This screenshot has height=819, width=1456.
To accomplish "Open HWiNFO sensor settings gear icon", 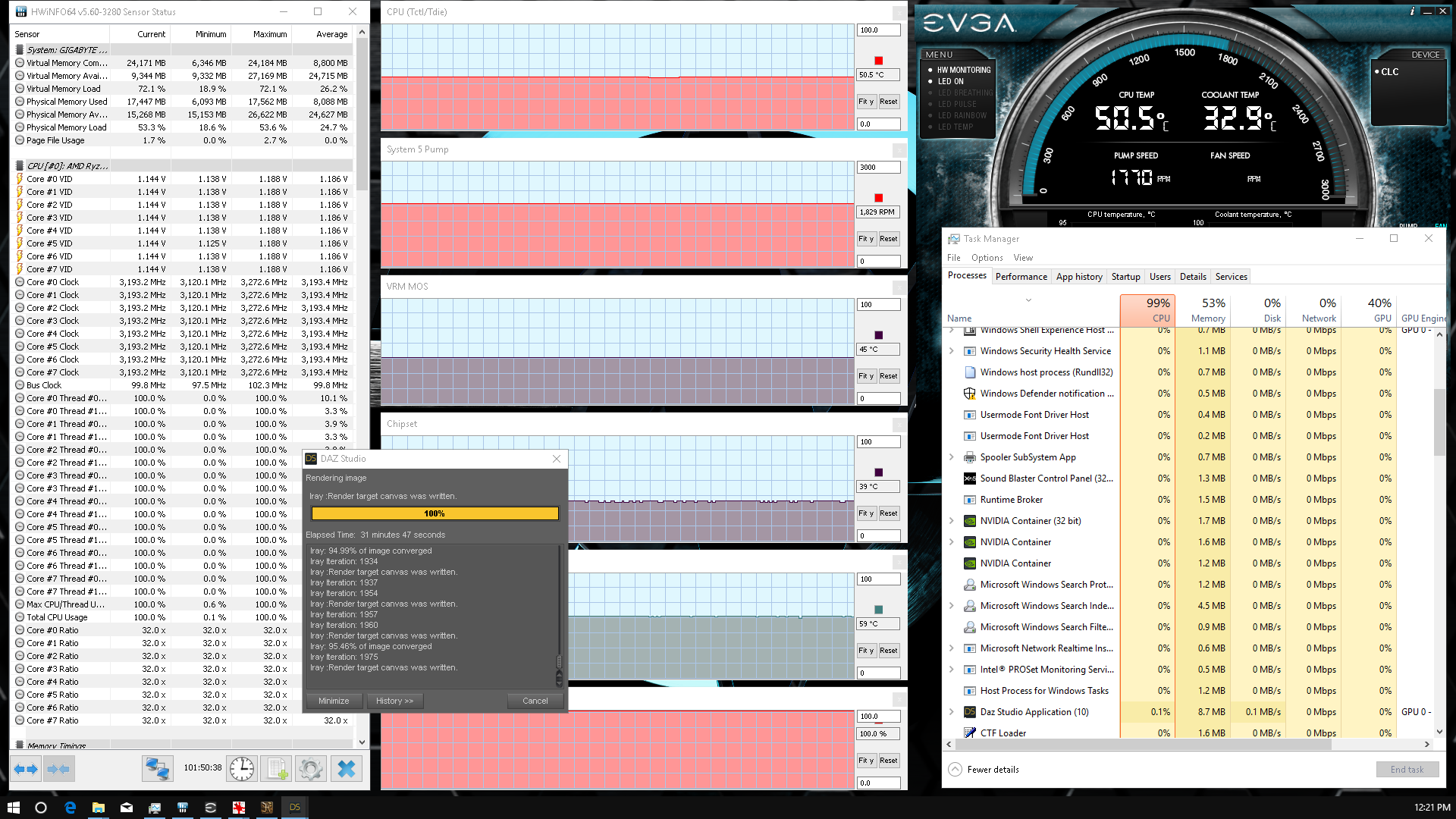I will (311, 769).
